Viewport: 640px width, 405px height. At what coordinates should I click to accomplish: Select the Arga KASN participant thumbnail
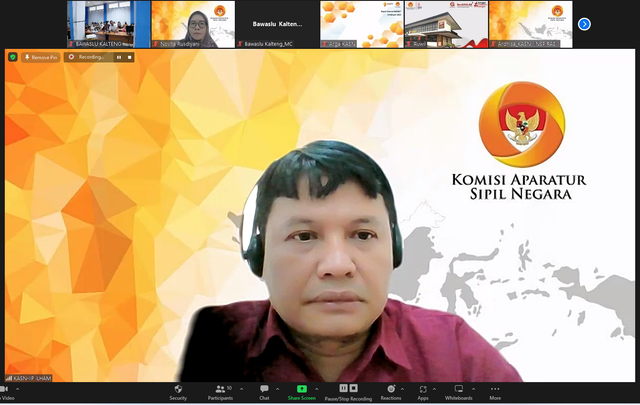tap(362, 24)
